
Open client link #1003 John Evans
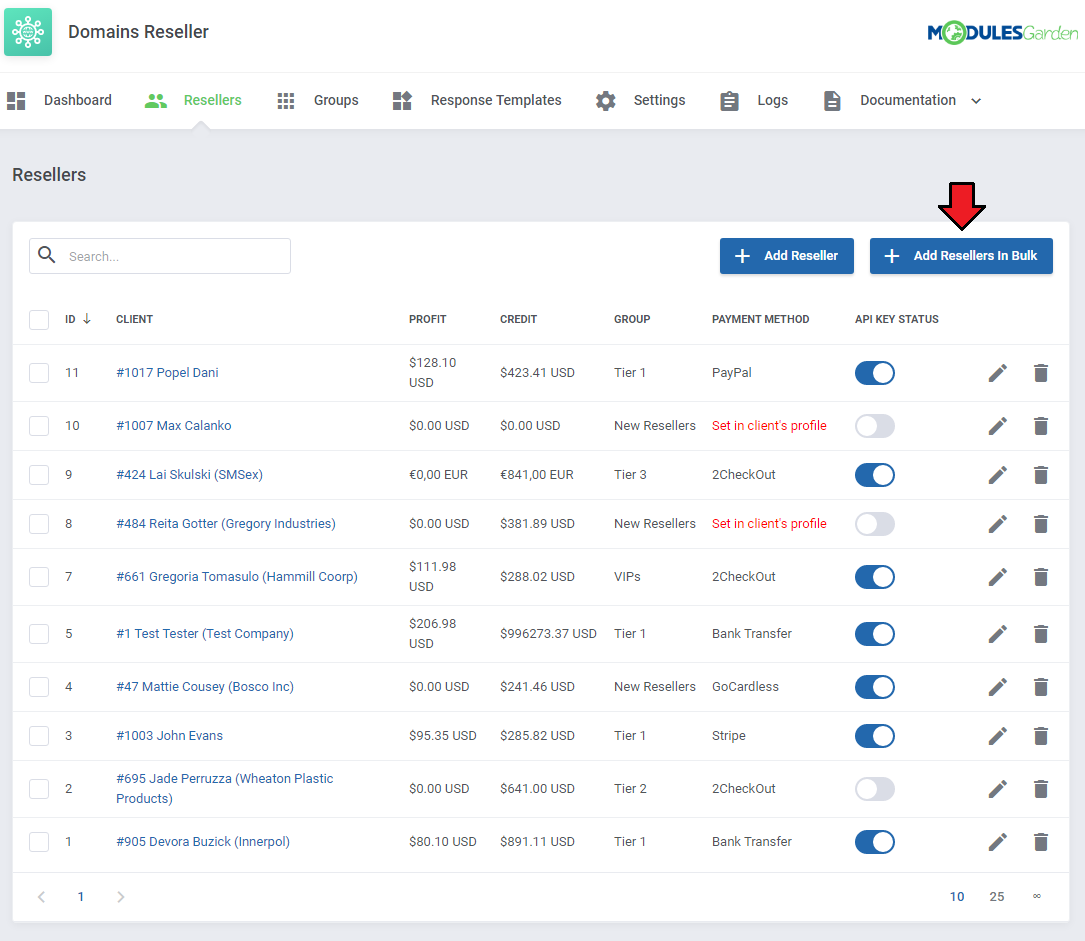click(170, 736)
